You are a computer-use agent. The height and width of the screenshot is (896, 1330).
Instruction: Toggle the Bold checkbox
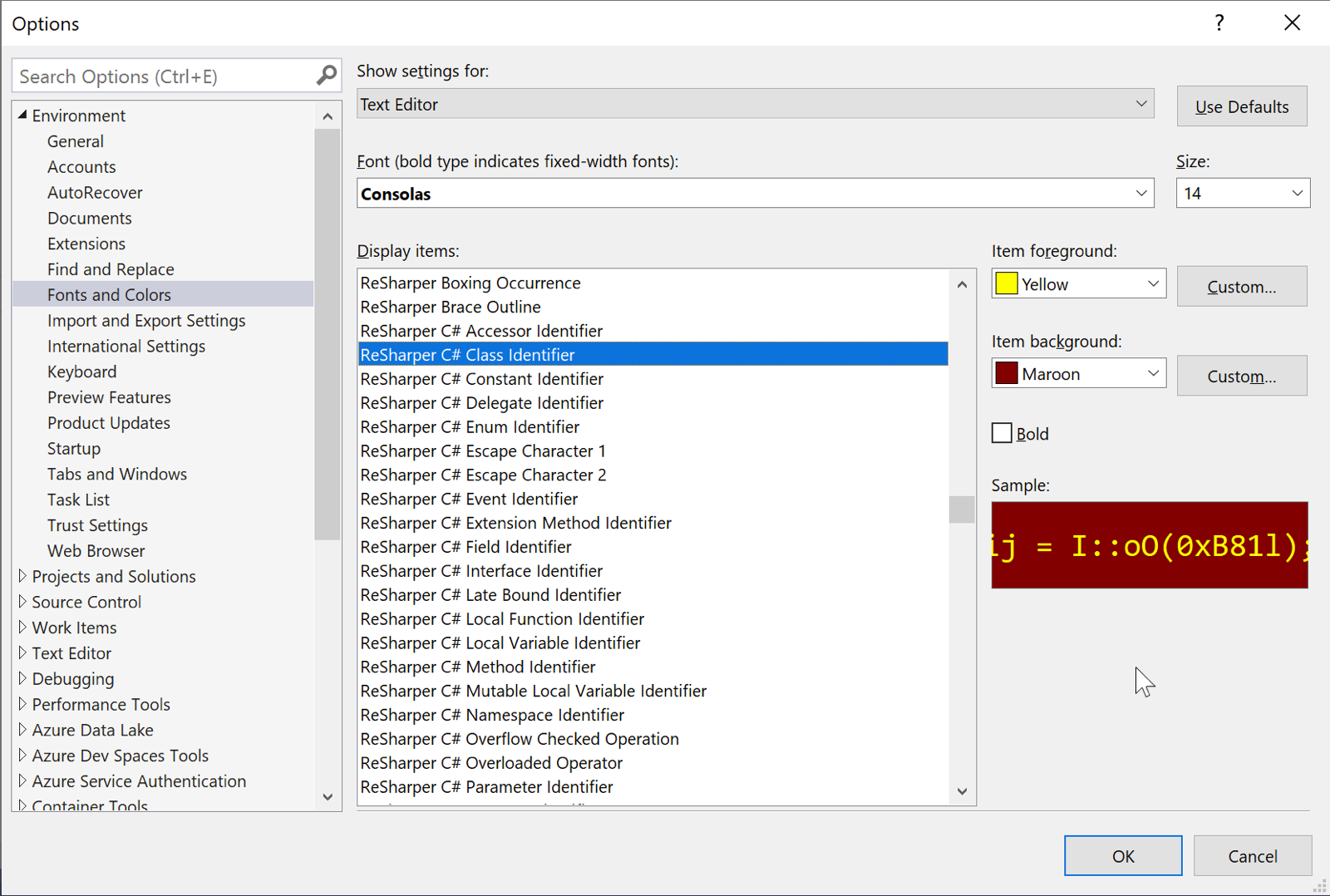pos(1002,433)
